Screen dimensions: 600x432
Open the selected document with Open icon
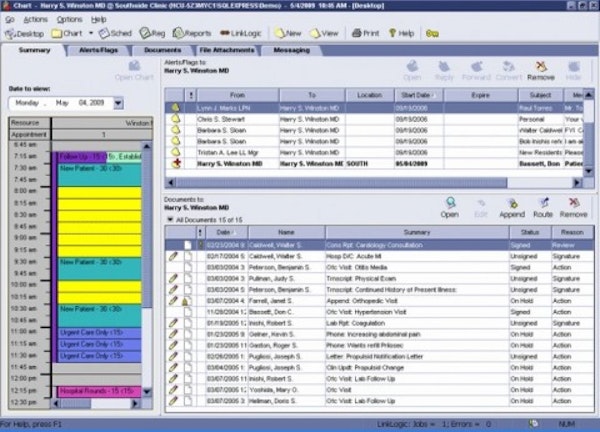click(x=449, y=209)
